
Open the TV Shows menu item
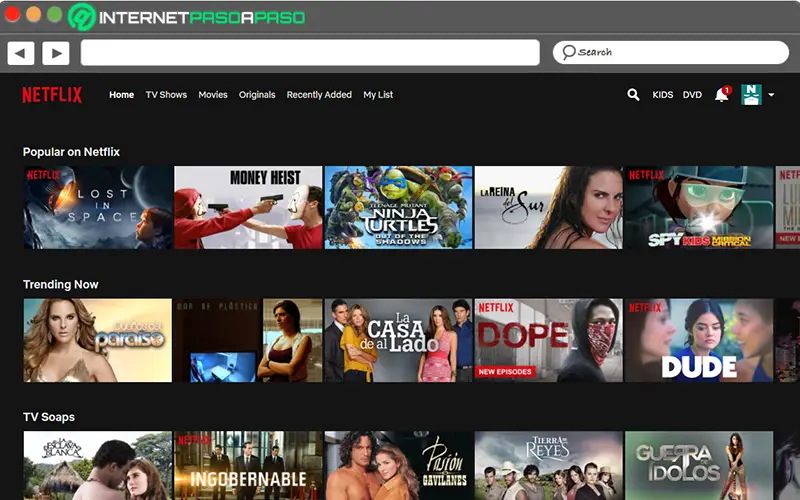pyautogui.click(x=166, y=95)
